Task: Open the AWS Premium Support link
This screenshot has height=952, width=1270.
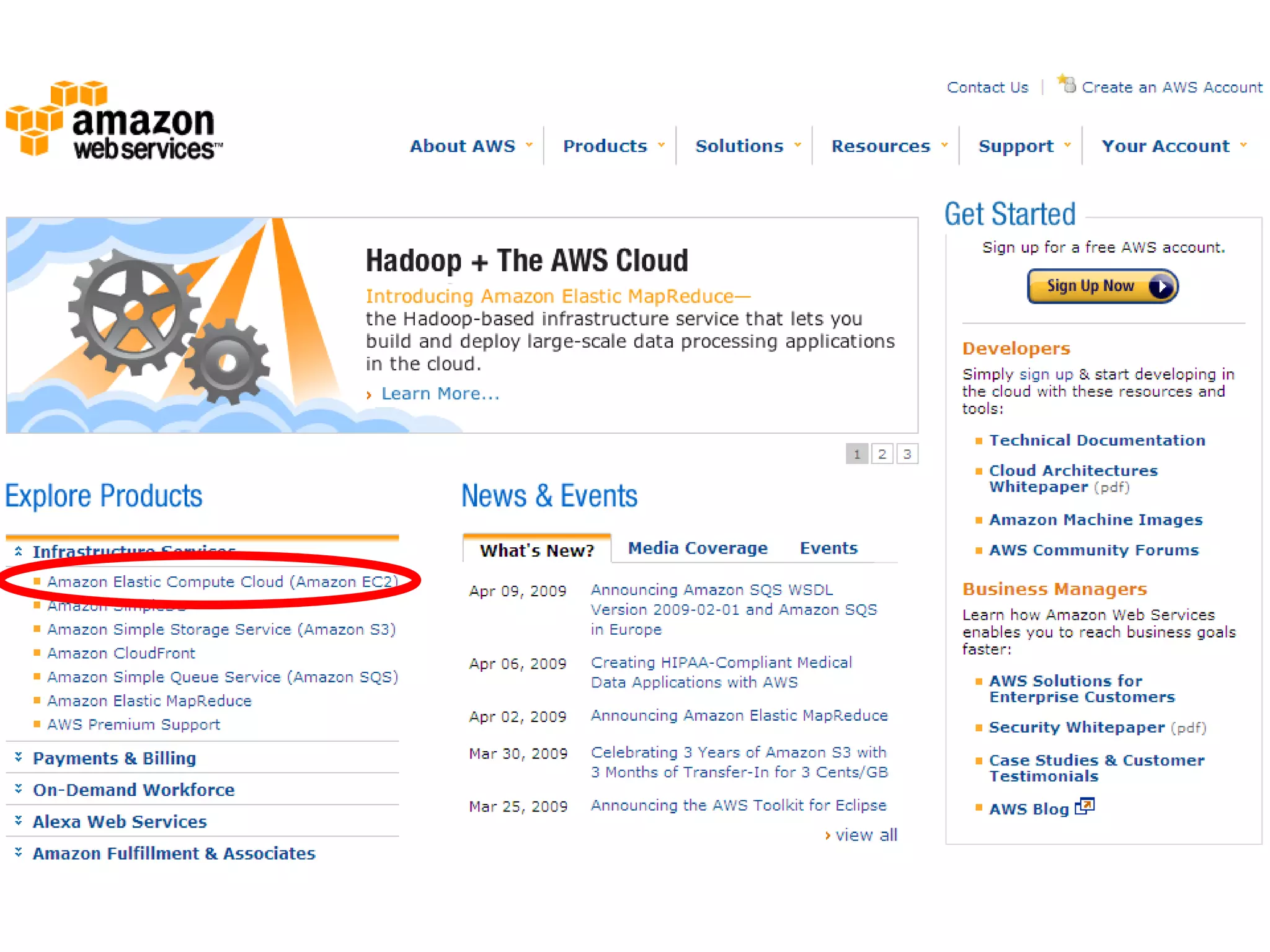Action: [x=133, y=724]
